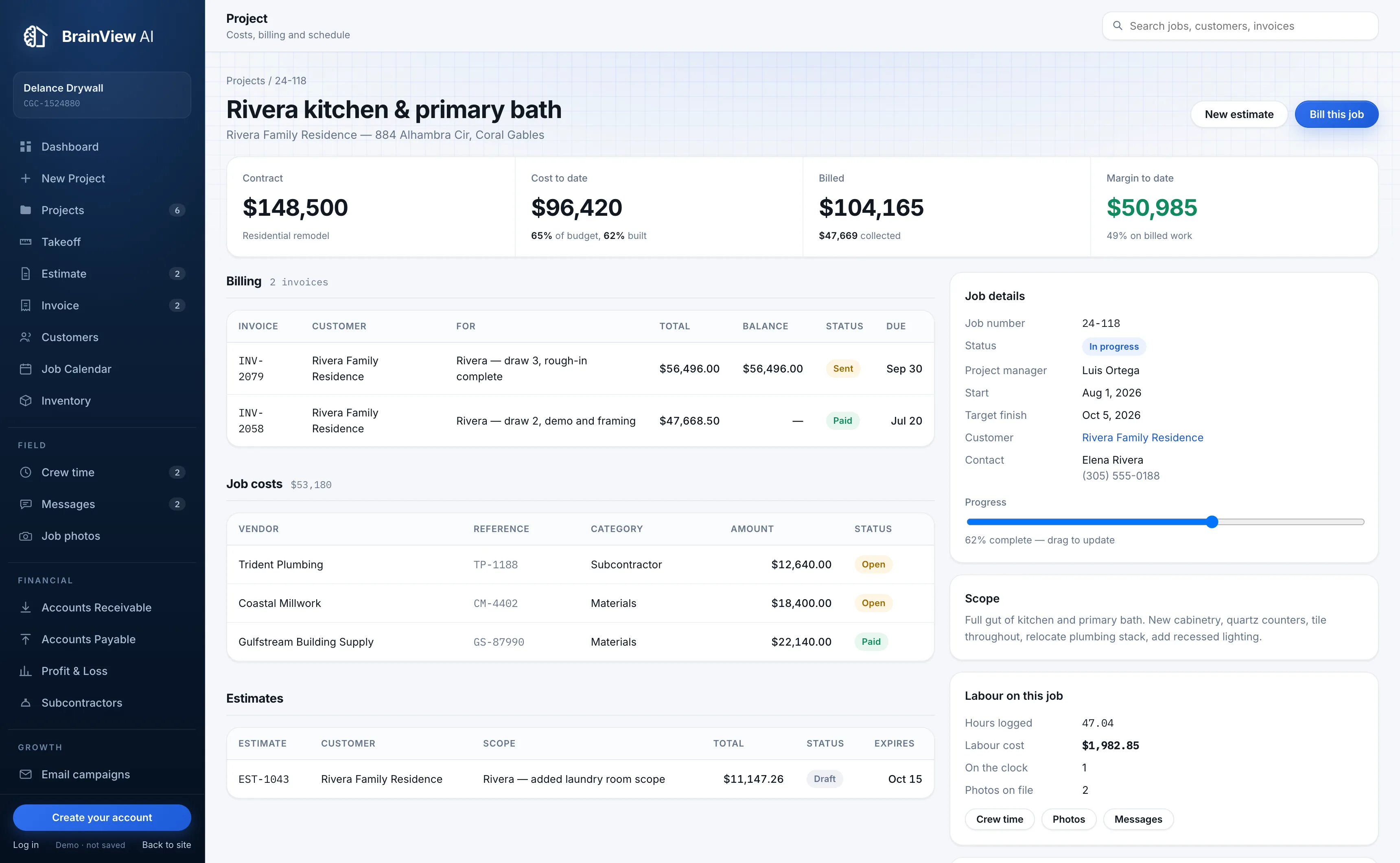
Task: Click the Progress slider handle
Action: pos(1212,522)
